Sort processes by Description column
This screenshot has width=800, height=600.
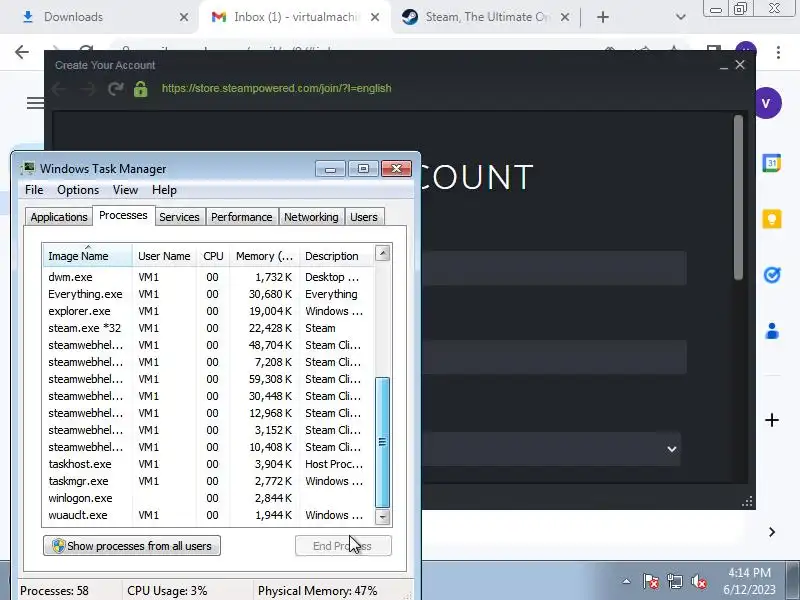coord(337,256)
